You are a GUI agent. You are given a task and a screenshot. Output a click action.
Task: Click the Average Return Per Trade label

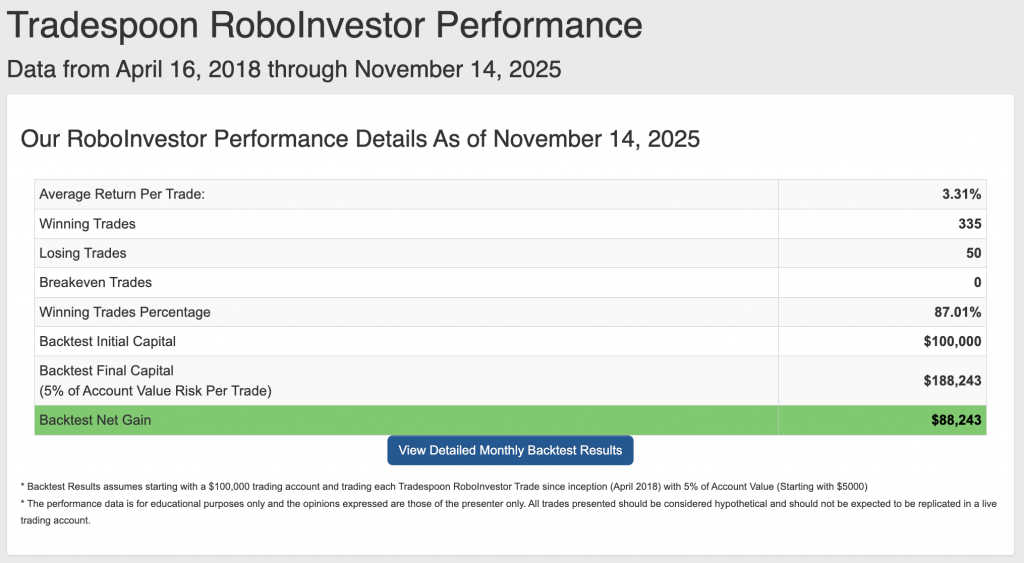pyautogui.click(x=122, y=194)
